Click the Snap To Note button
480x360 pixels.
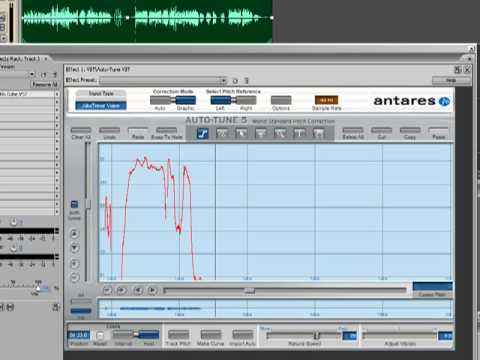[x=166, y=130]
